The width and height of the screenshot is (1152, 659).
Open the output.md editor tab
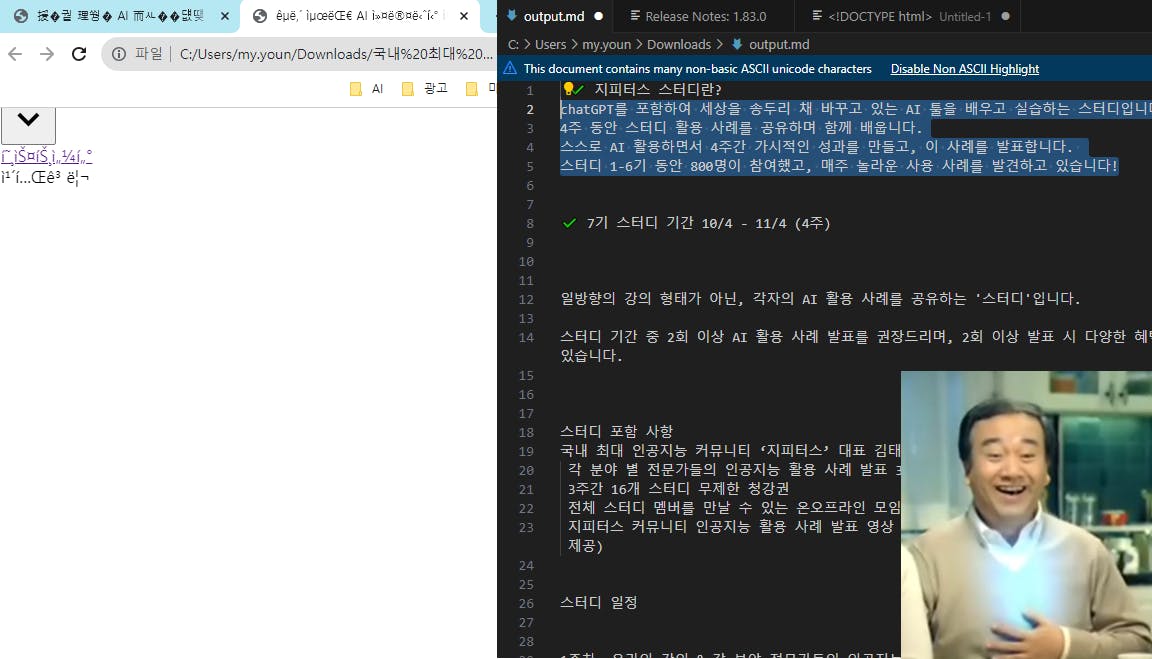(x=554, y=16)
